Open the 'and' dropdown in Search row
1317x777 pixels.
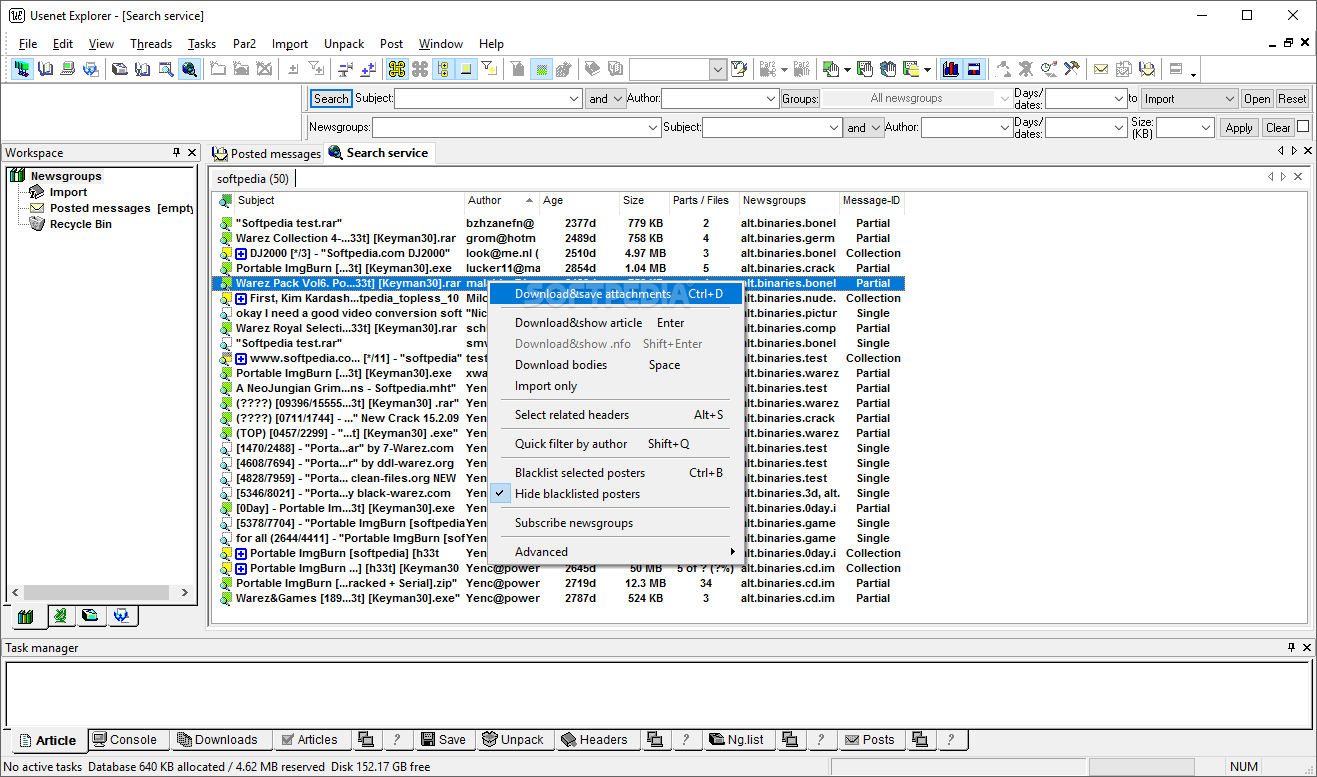pos(606,99)
